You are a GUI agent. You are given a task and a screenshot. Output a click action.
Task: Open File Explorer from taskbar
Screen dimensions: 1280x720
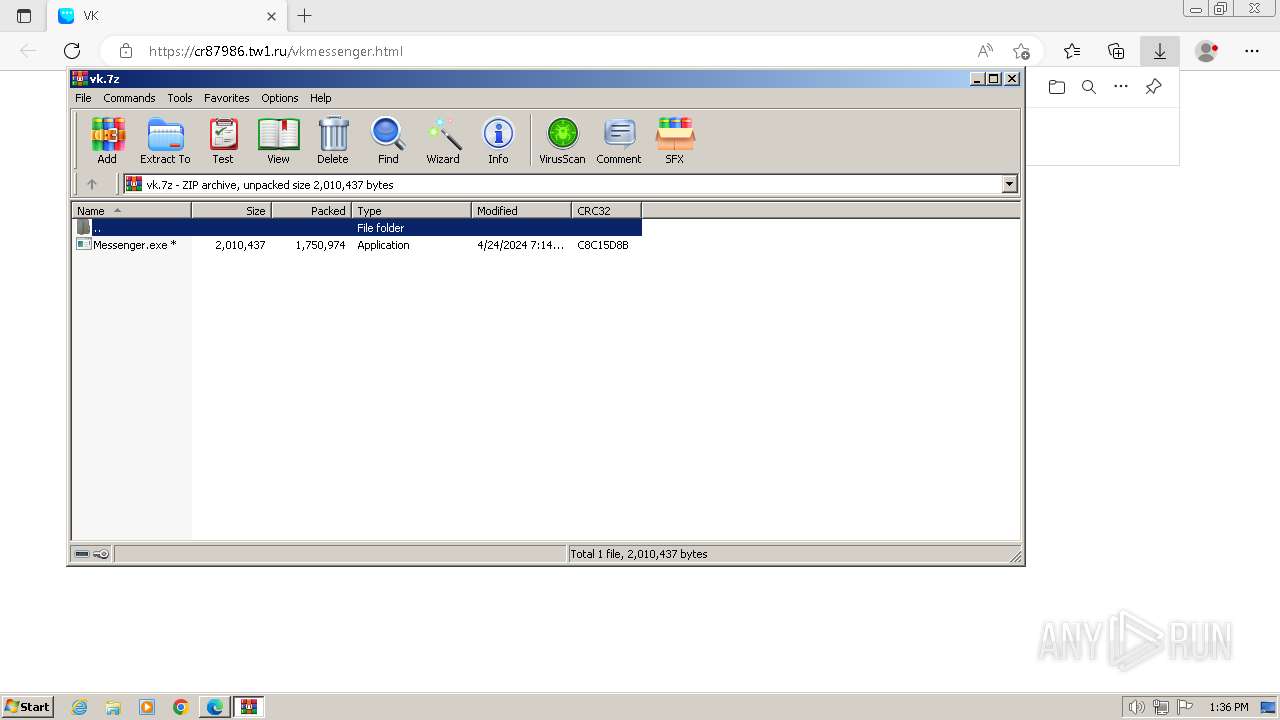(113, 707)
